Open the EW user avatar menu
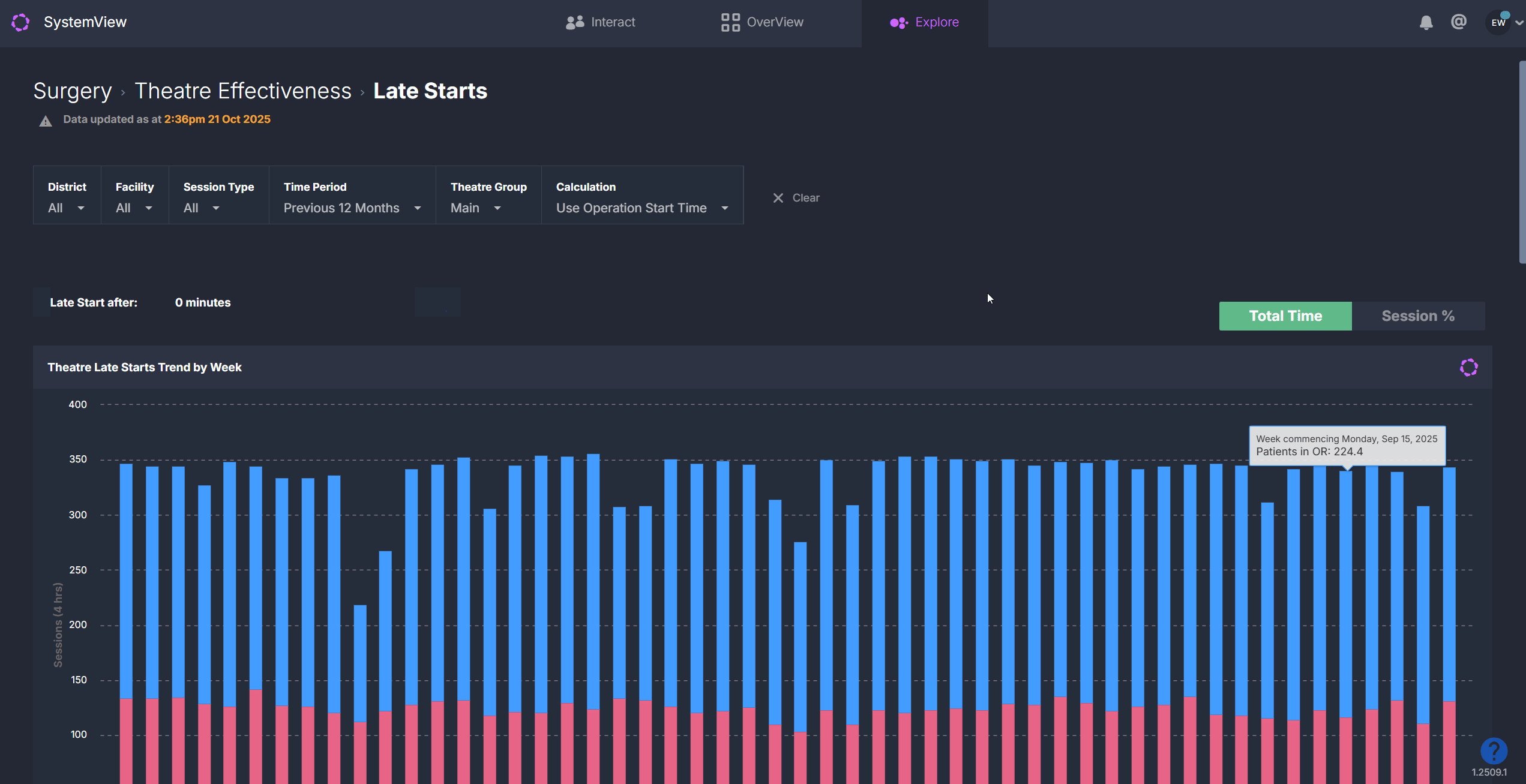Screen dimensions: 1526x784 pos(1499,22)
